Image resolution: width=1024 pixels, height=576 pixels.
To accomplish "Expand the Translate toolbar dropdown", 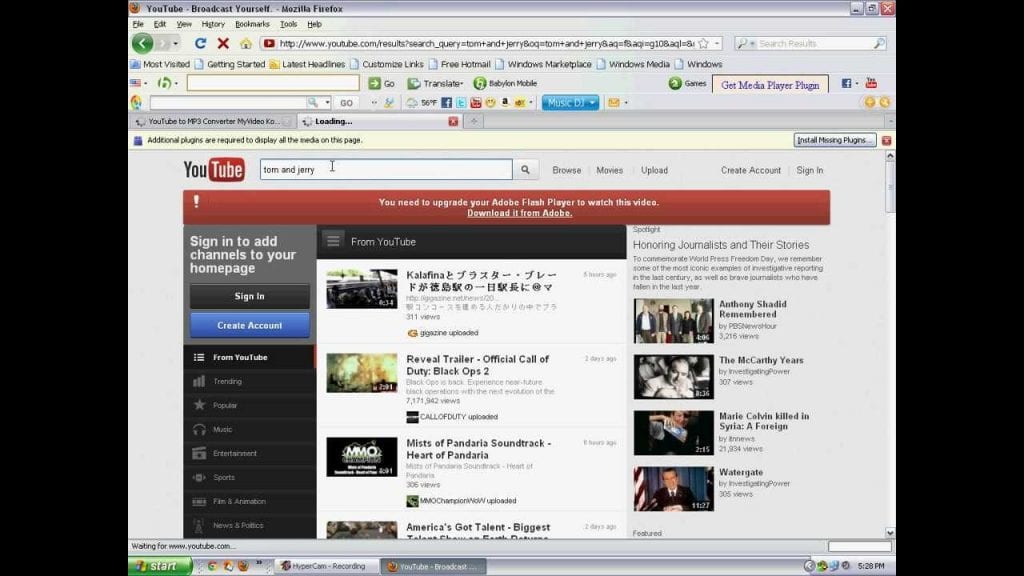I will [x=436, y=84].
